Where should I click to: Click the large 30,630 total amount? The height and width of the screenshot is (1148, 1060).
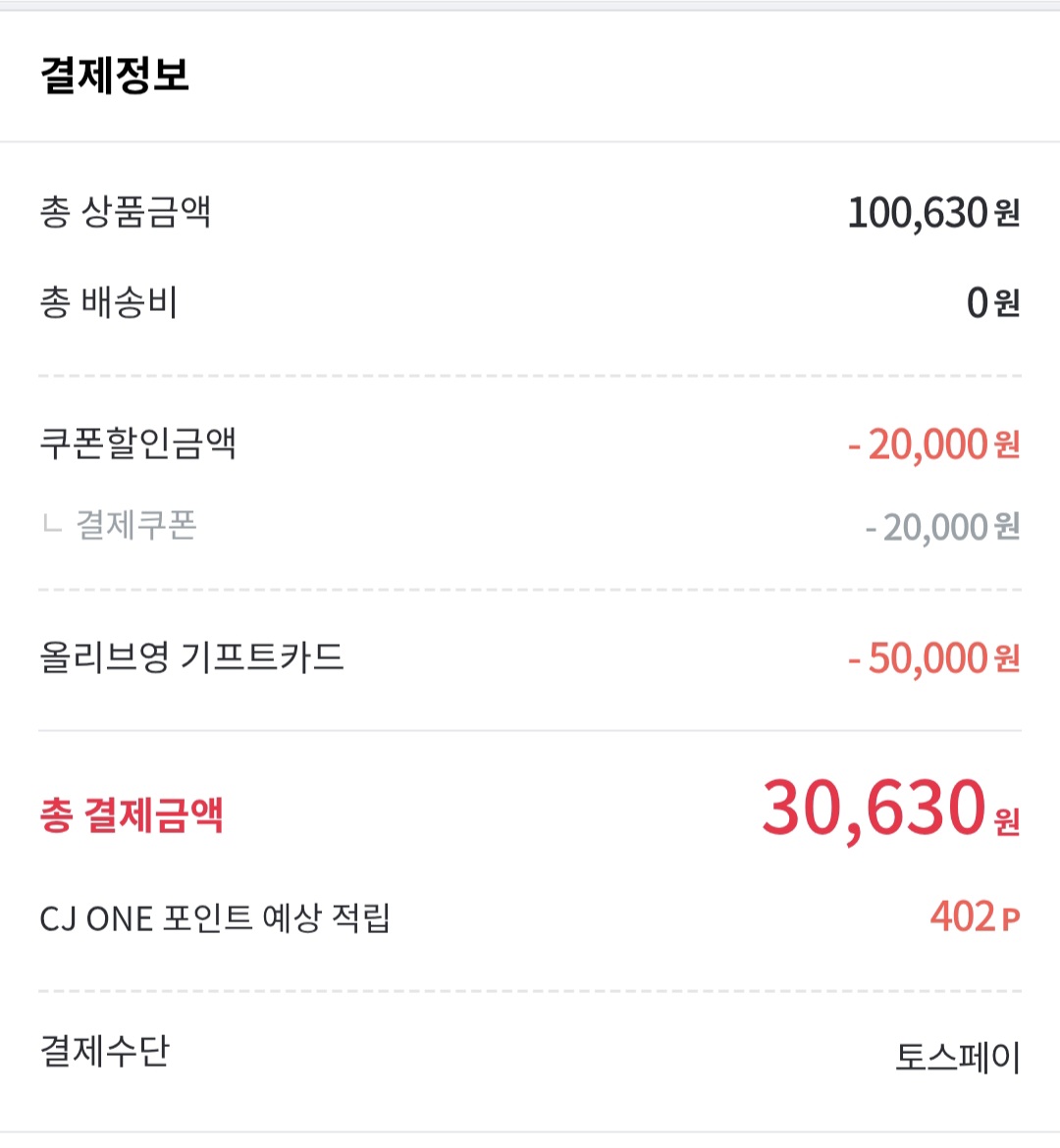pos(874,809)
